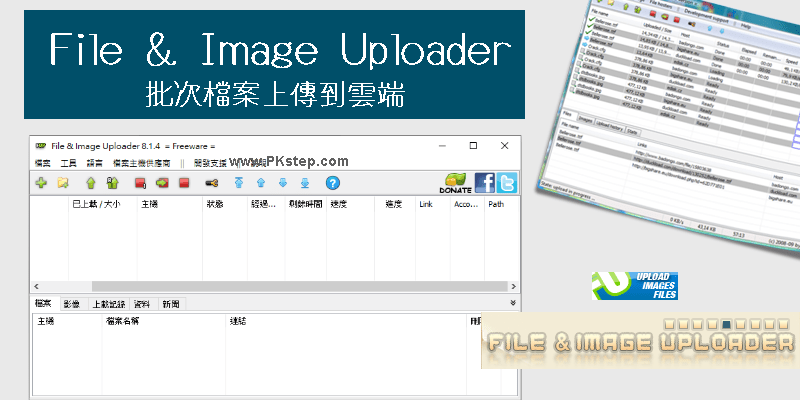
Task: Click the 速度 column header
Action: click(x=351, y=204)
